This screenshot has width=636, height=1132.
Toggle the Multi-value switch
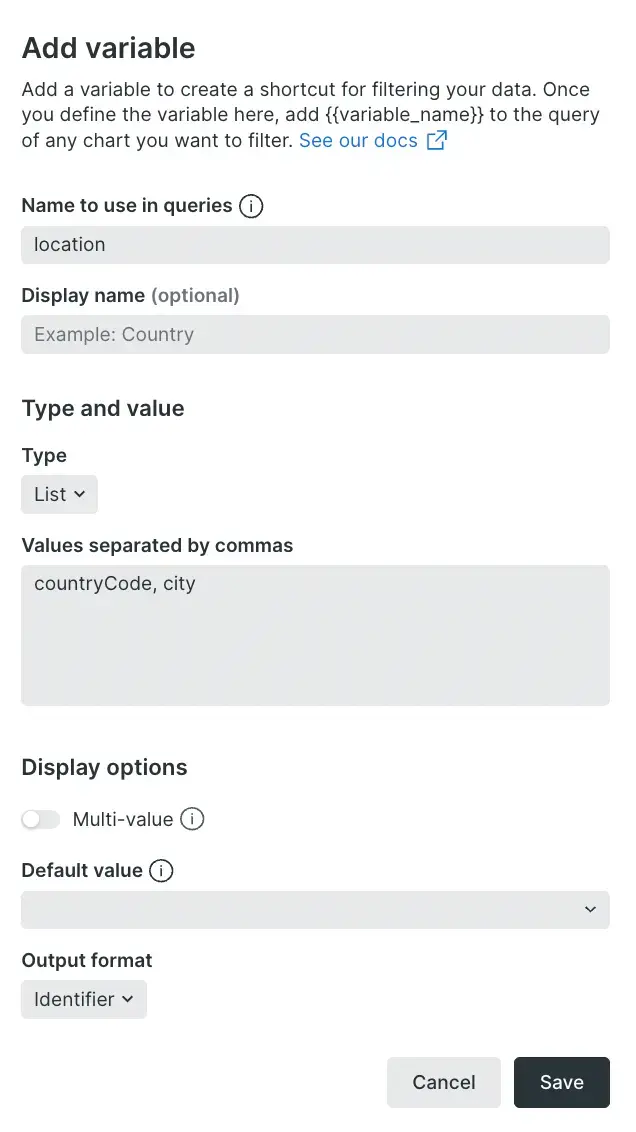(40, 819)
